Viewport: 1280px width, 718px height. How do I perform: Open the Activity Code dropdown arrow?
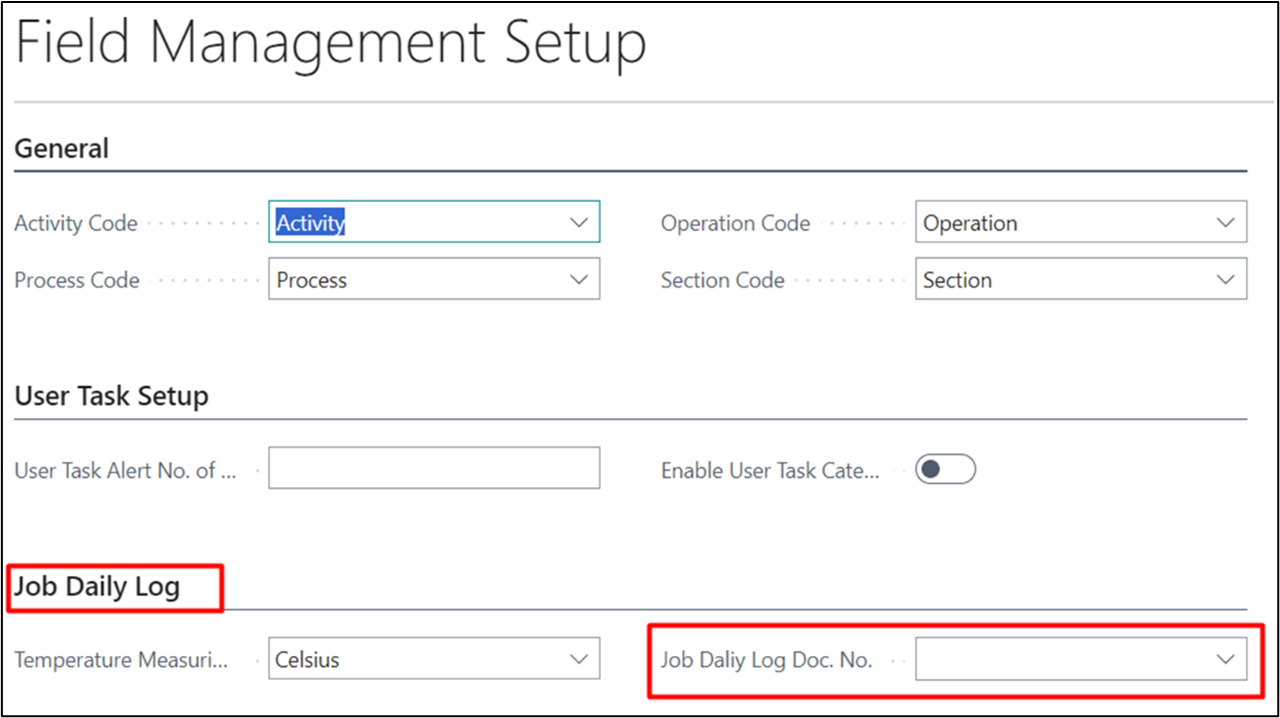(578, 223)
